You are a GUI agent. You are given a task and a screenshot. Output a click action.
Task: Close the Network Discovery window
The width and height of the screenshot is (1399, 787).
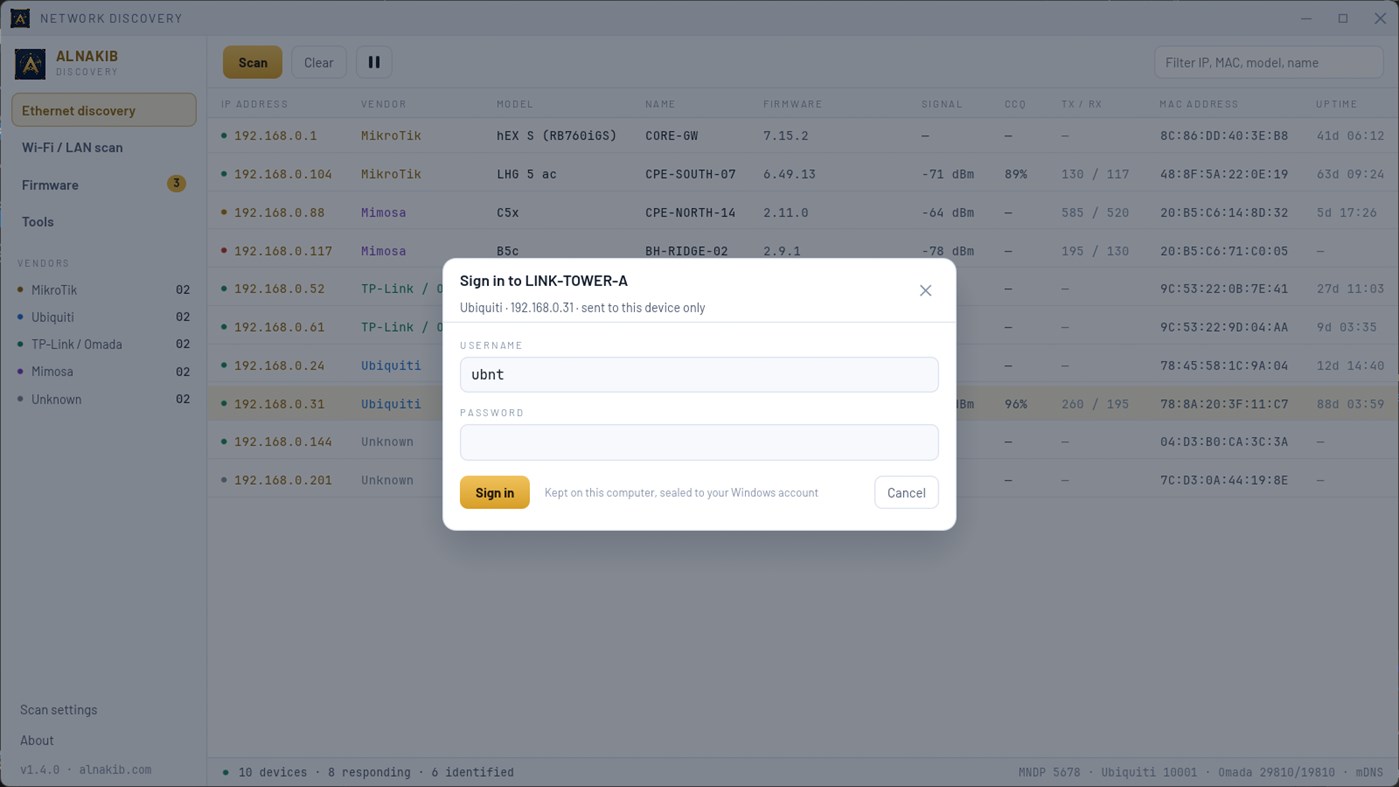[1380, 18]
